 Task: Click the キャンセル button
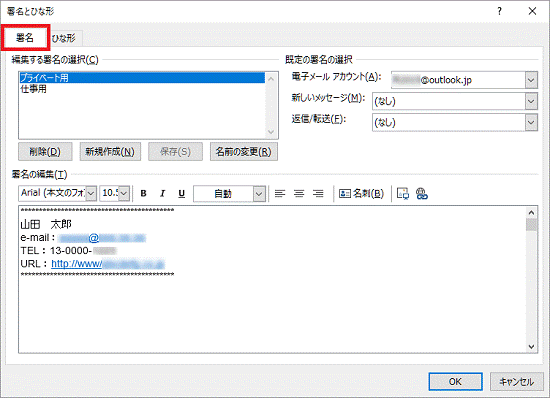pyautogui.click(x=517, y=382)
